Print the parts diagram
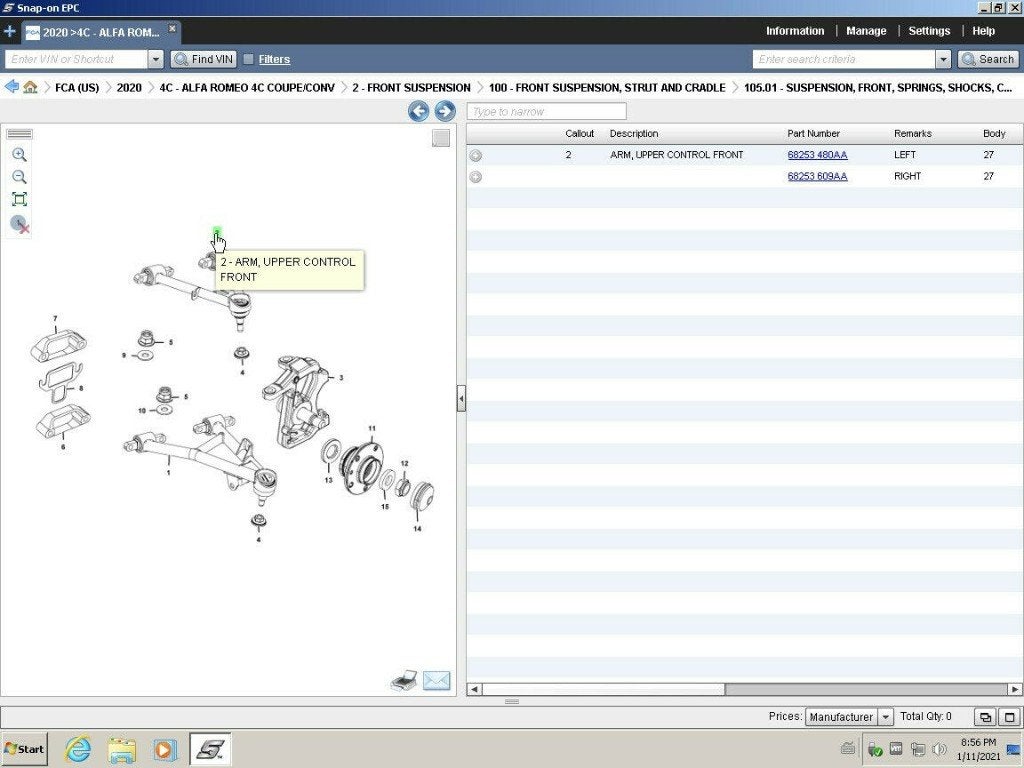Viewport: 1024px width, 768px height. (x=404, y=680)
